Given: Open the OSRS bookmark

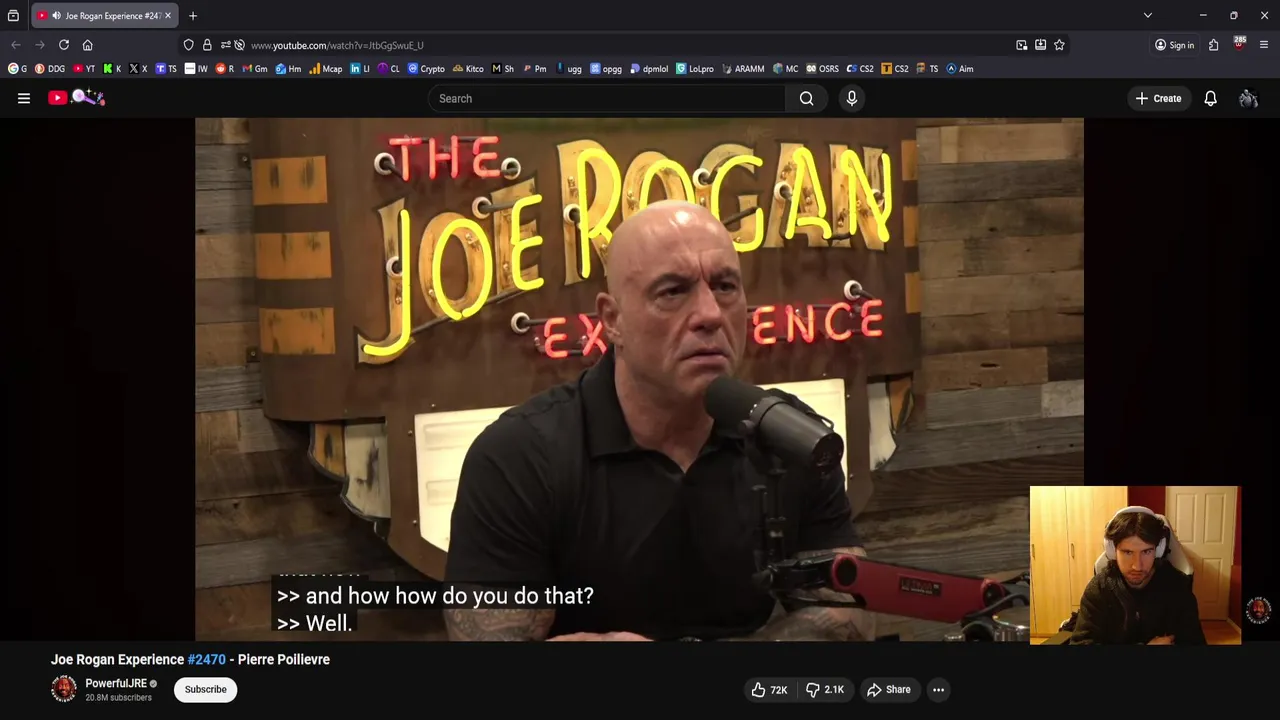Looking at the screenshot, I should [822, 69].
